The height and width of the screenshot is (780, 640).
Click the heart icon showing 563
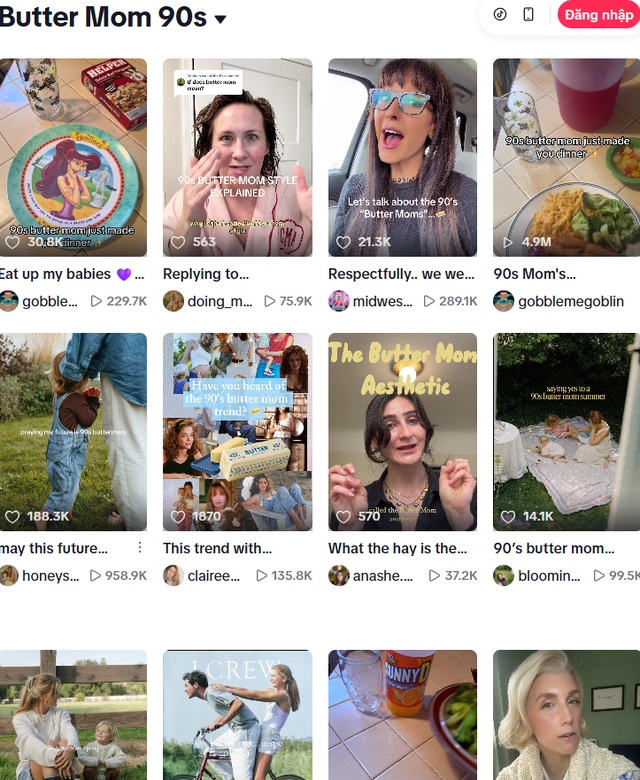click(x=178, y=242)
